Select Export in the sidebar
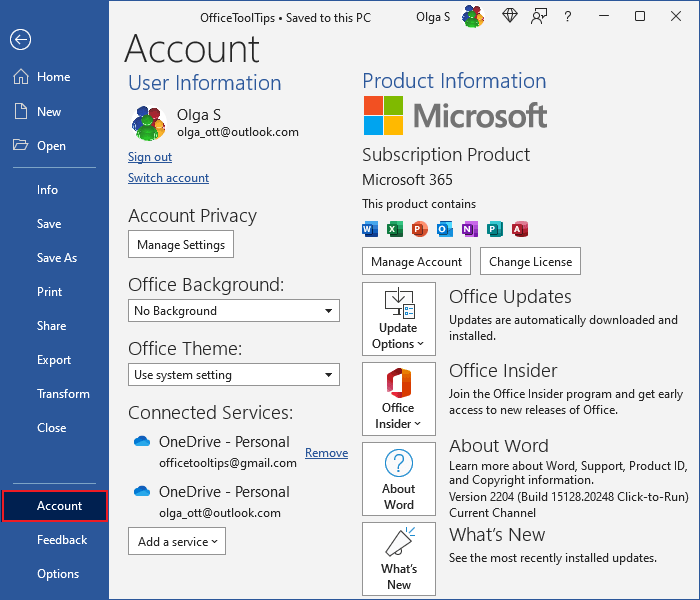700x600 pixels. (54, 360)
